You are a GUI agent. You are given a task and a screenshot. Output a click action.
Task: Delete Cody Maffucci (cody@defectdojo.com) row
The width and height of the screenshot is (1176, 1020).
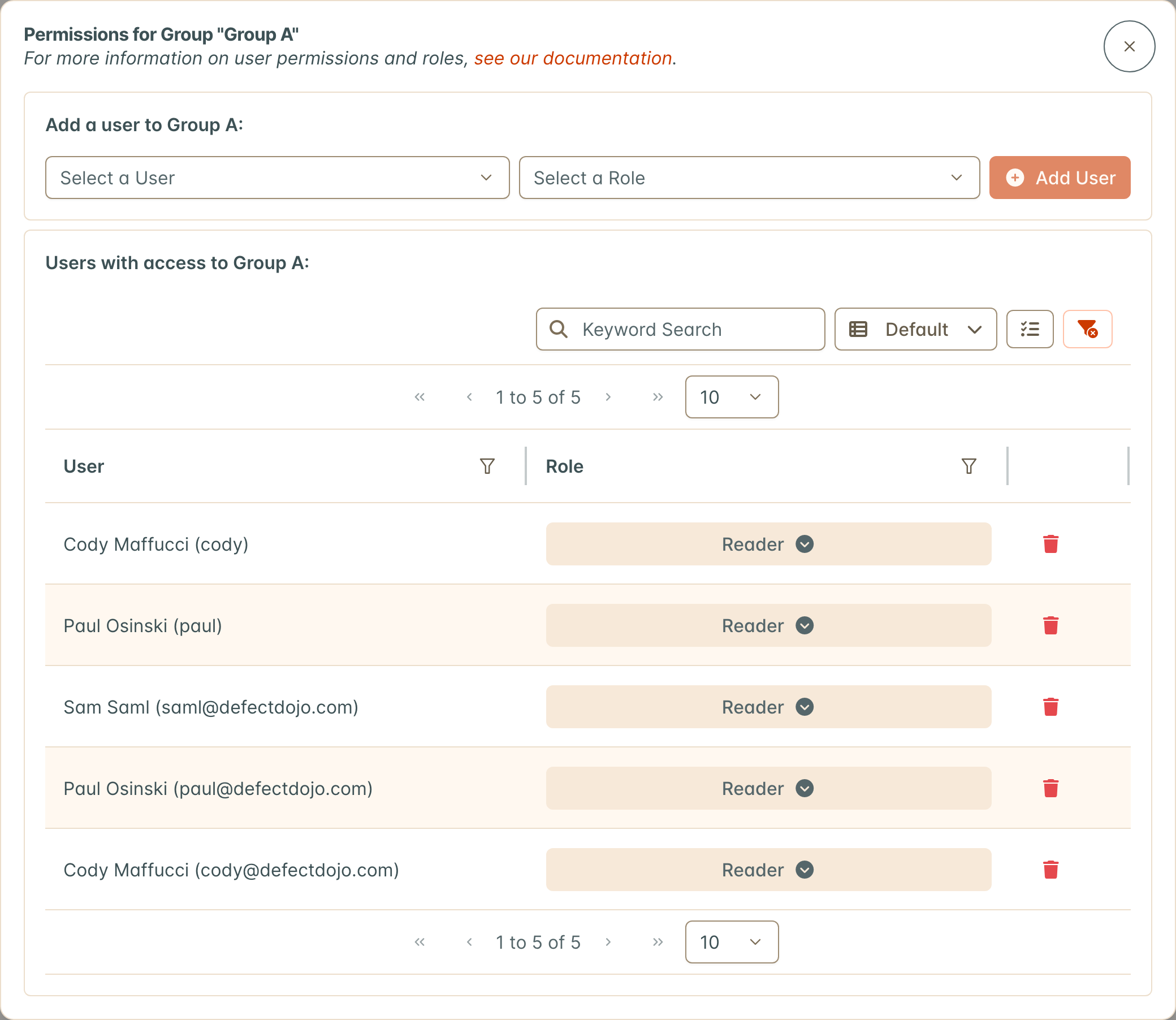click(x=1050, y=870)
